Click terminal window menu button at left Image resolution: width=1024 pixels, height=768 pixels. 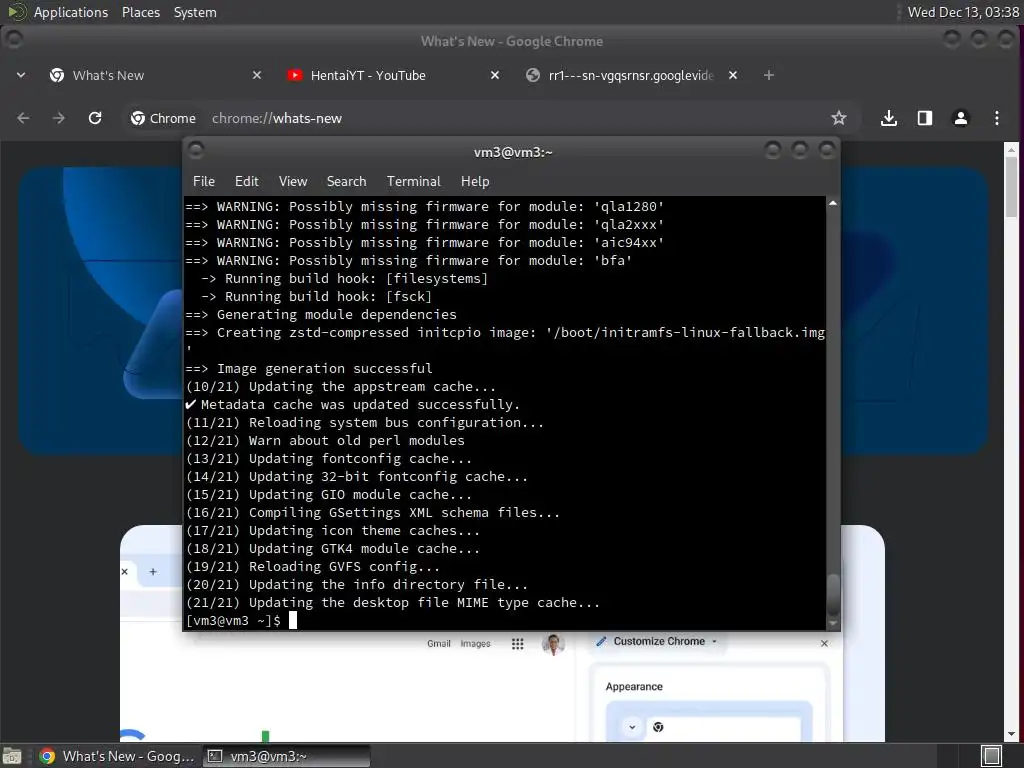tap(196, 151)
